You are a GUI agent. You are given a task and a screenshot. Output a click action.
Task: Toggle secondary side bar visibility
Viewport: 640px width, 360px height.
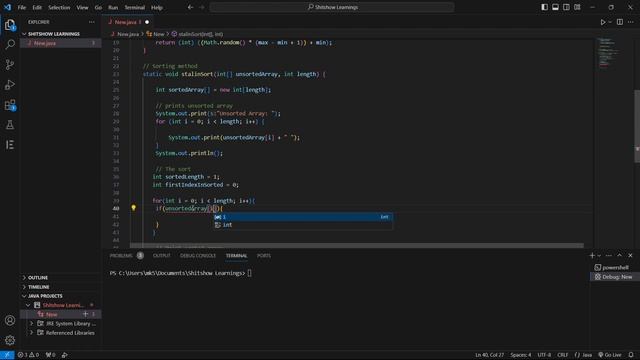point(566,7)
